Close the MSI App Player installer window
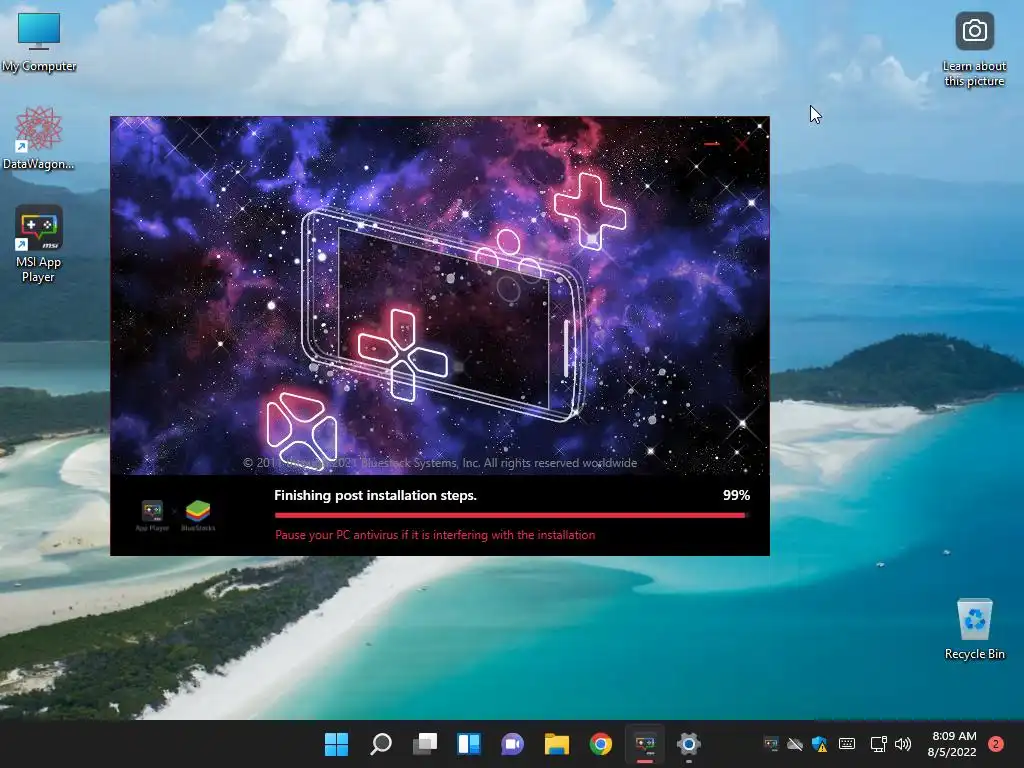This screenshot has height=768, width=1024. (742, 144)
